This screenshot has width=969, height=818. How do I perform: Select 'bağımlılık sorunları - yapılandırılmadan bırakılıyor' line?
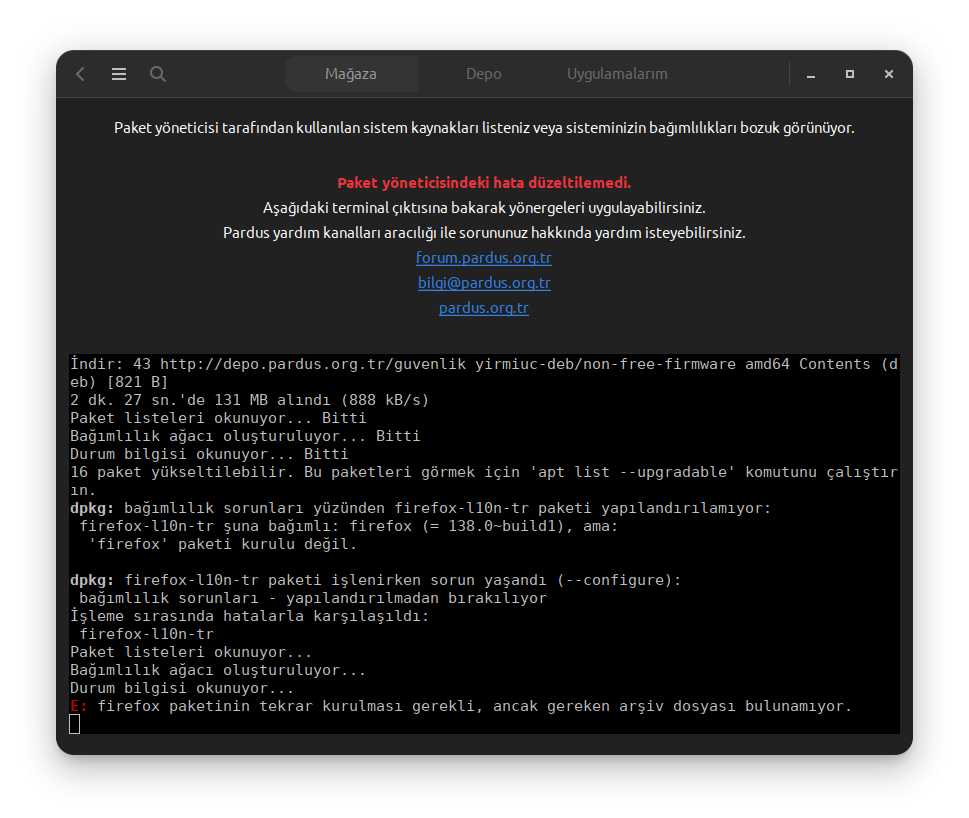pyautogui.click(x=313, y=598)
